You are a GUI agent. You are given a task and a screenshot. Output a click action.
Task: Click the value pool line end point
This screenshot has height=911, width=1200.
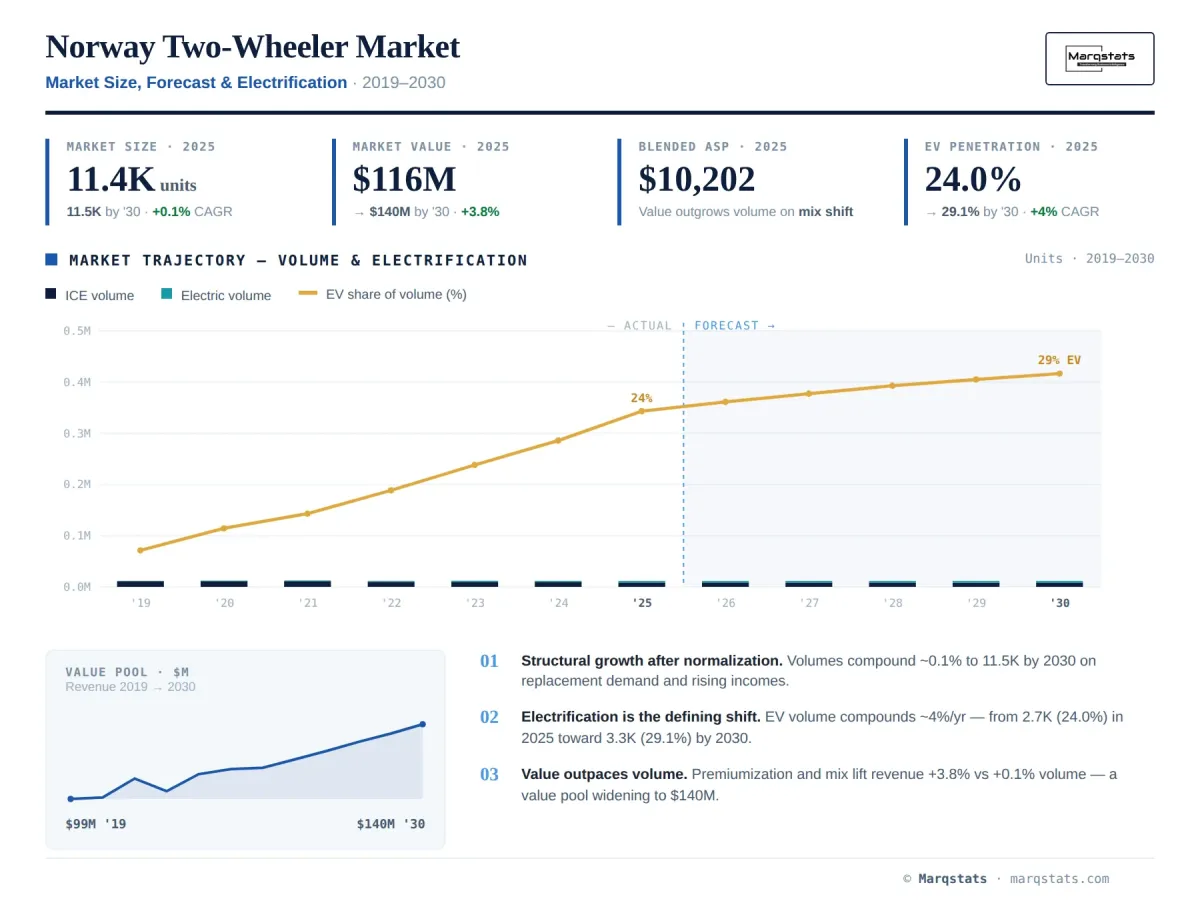pos(422,724)
